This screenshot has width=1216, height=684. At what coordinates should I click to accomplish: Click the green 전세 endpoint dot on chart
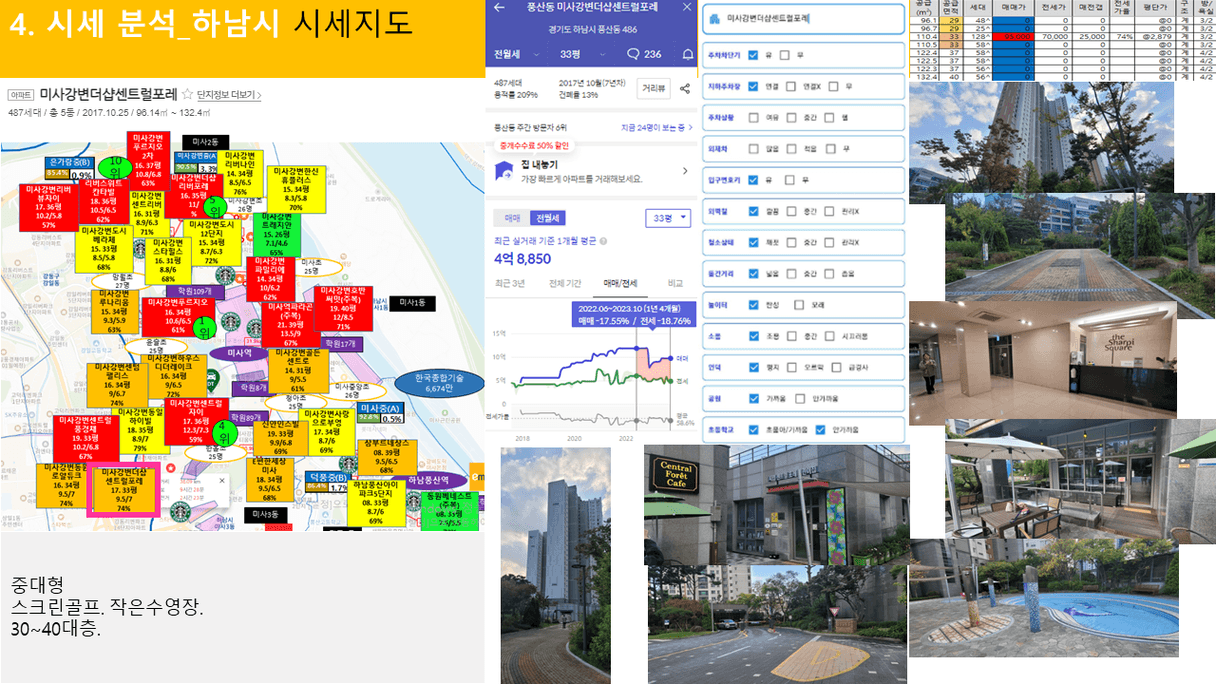[670, 380]
